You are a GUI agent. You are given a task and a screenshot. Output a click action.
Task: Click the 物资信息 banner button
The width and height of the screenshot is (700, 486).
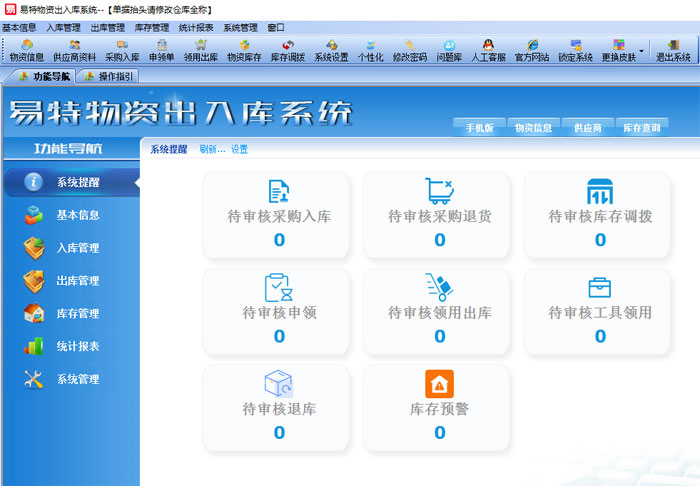pyautogui.click(x=533, y=128)
